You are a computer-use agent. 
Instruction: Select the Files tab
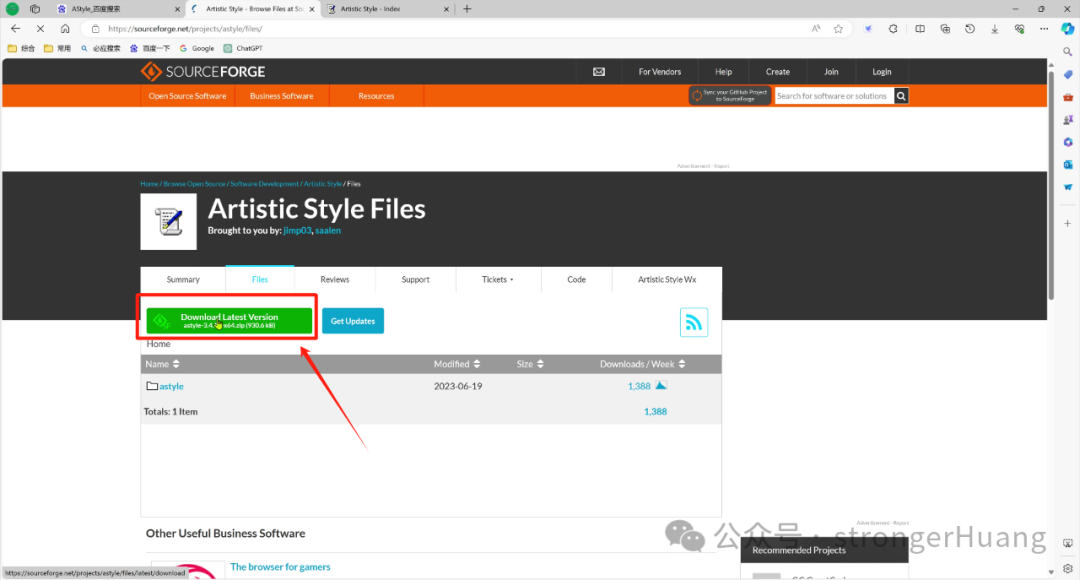point(260,280)
